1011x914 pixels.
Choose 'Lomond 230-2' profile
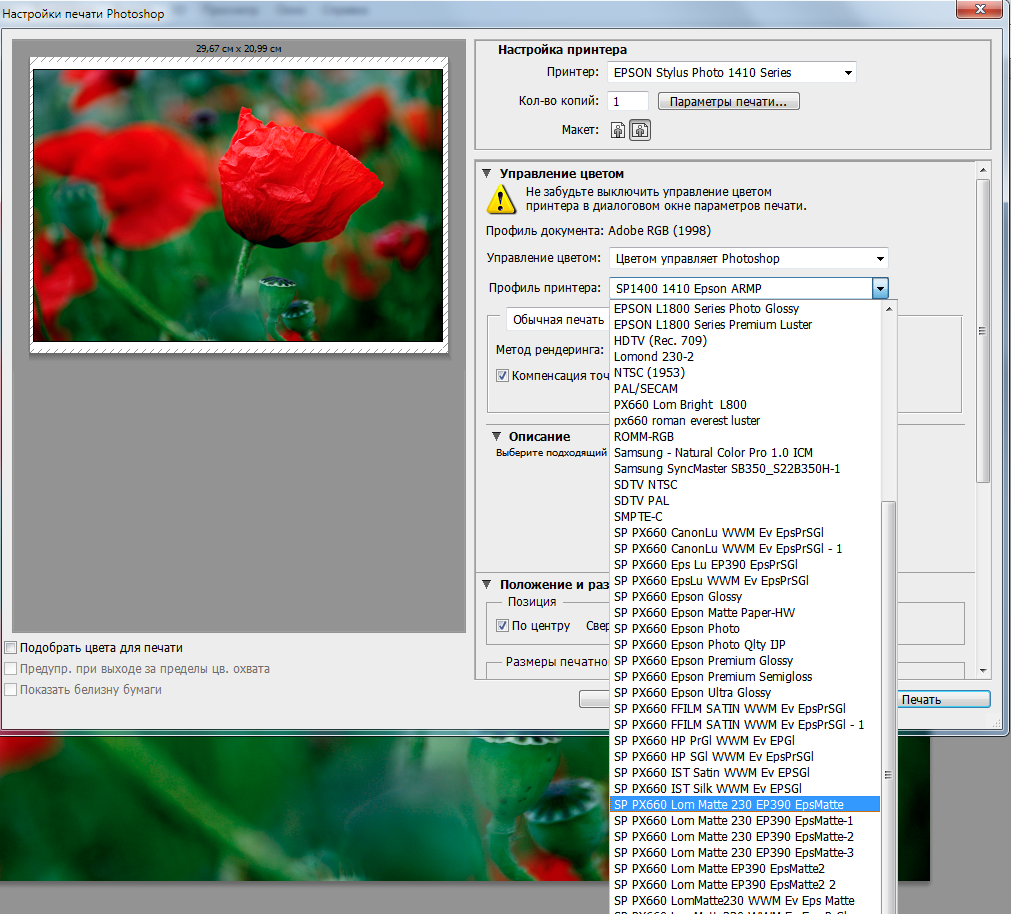tap(745, 356)
